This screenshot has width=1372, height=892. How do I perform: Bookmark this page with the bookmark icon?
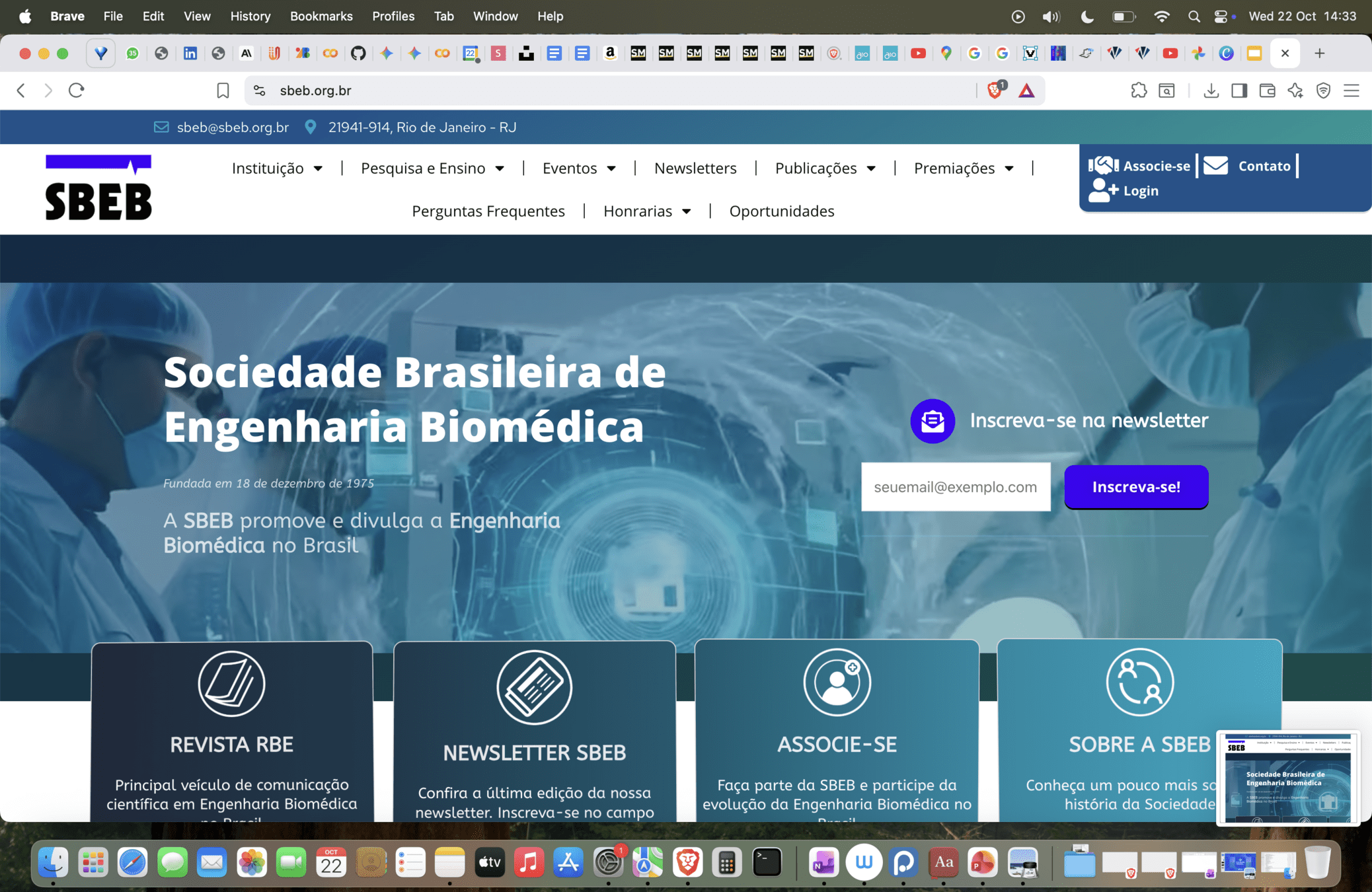click(223, 91)
